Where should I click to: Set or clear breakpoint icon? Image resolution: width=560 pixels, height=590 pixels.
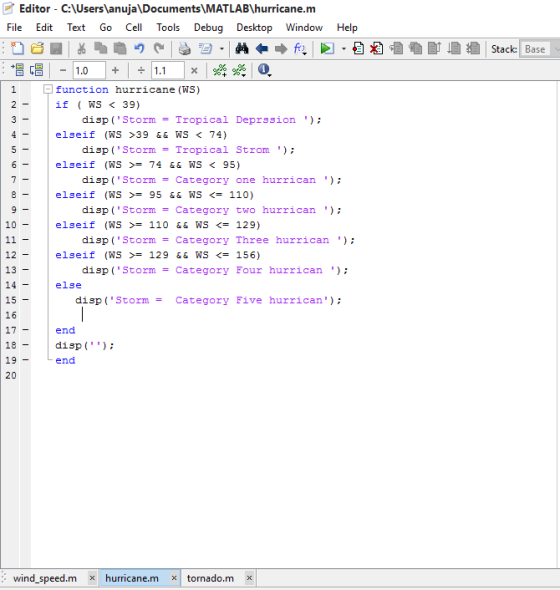click(358, 49)
